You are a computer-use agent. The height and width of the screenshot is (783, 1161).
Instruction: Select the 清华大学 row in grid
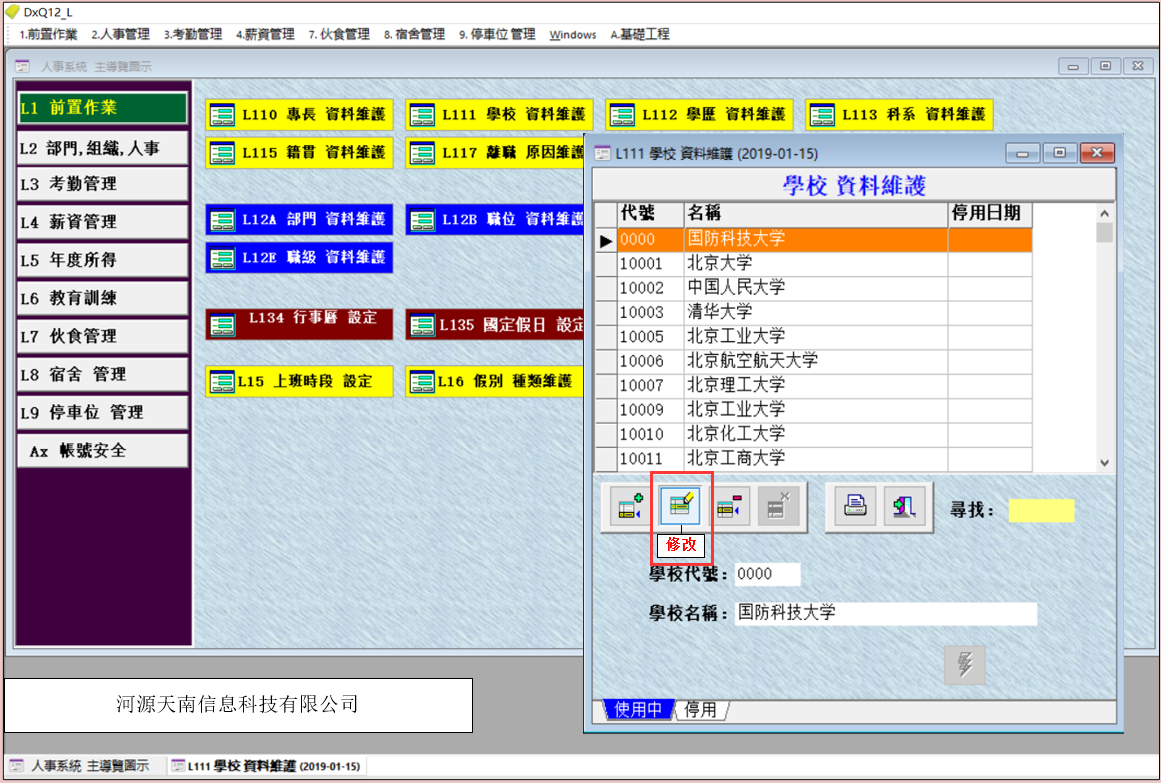815,312
